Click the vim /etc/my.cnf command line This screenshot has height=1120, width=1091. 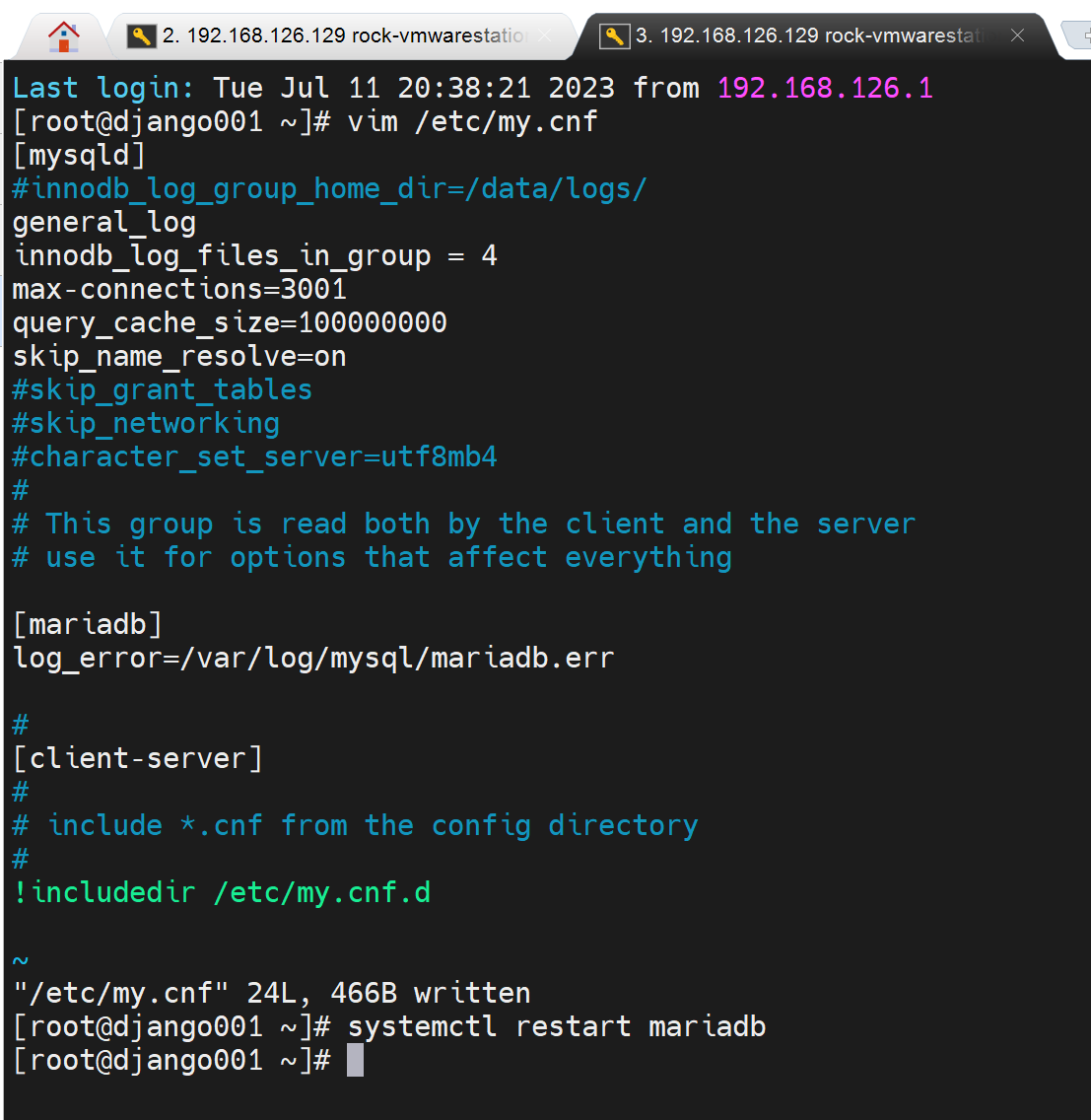click(x=473, y=122)
